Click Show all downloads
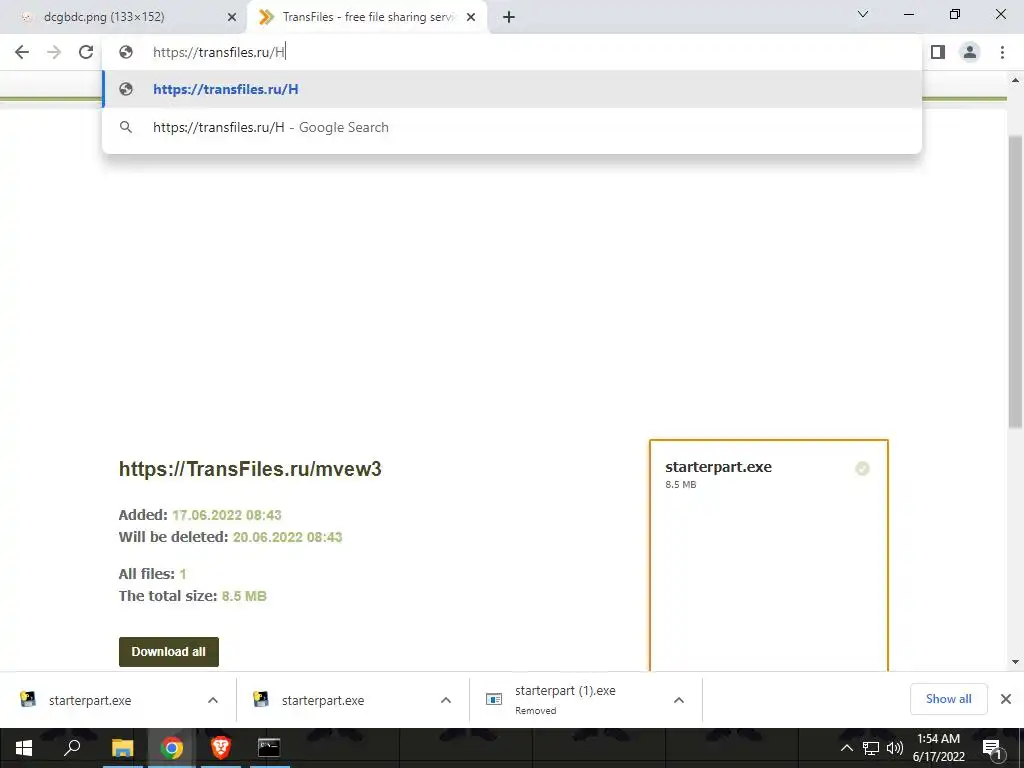Viewport: 1024px width, 768px height. click(x=948, y=699)
